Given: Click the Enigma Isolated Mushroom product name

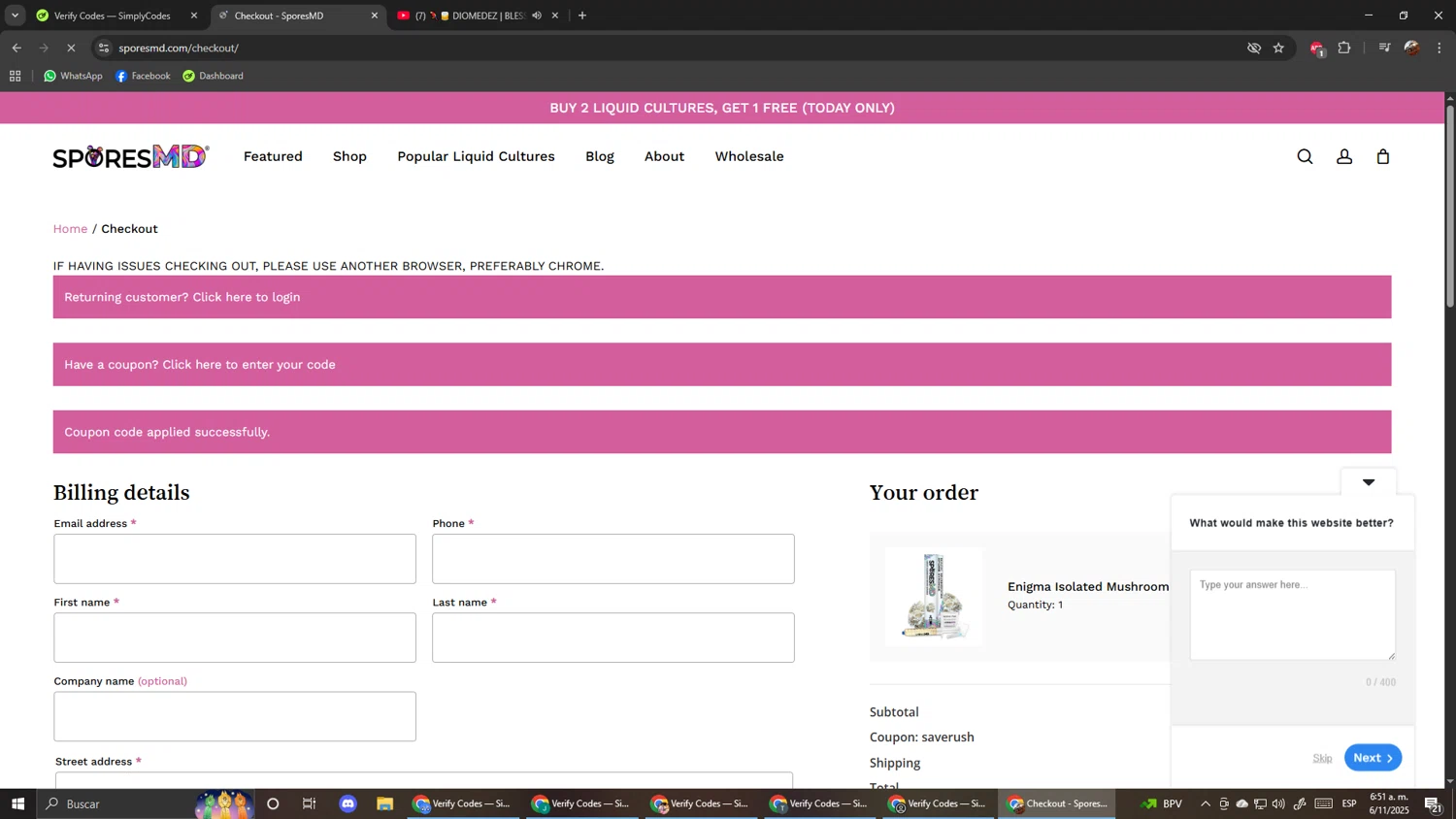Looking at the screenshot, I should point(1088,586).
